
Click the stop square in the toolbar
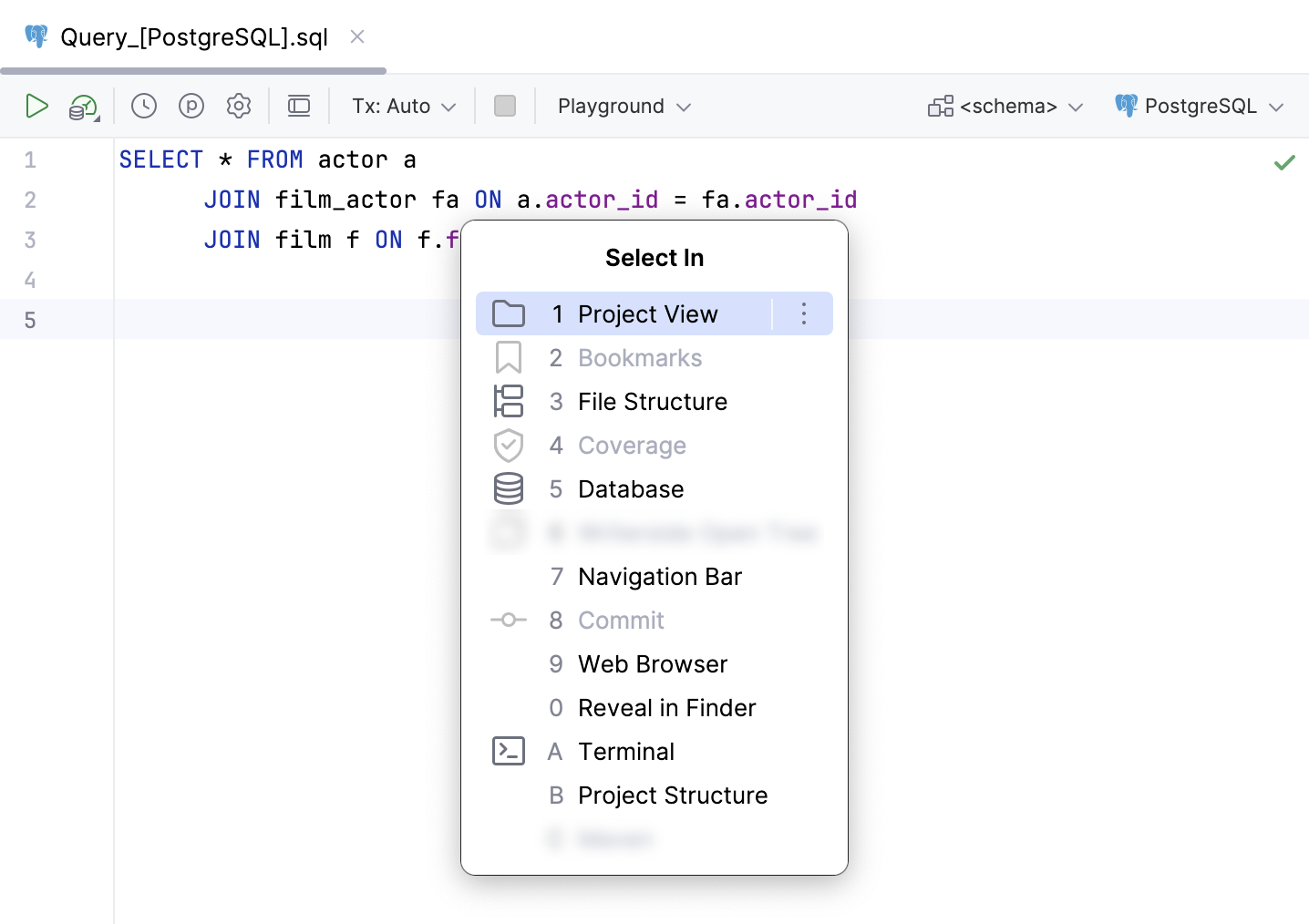(505, 106)
